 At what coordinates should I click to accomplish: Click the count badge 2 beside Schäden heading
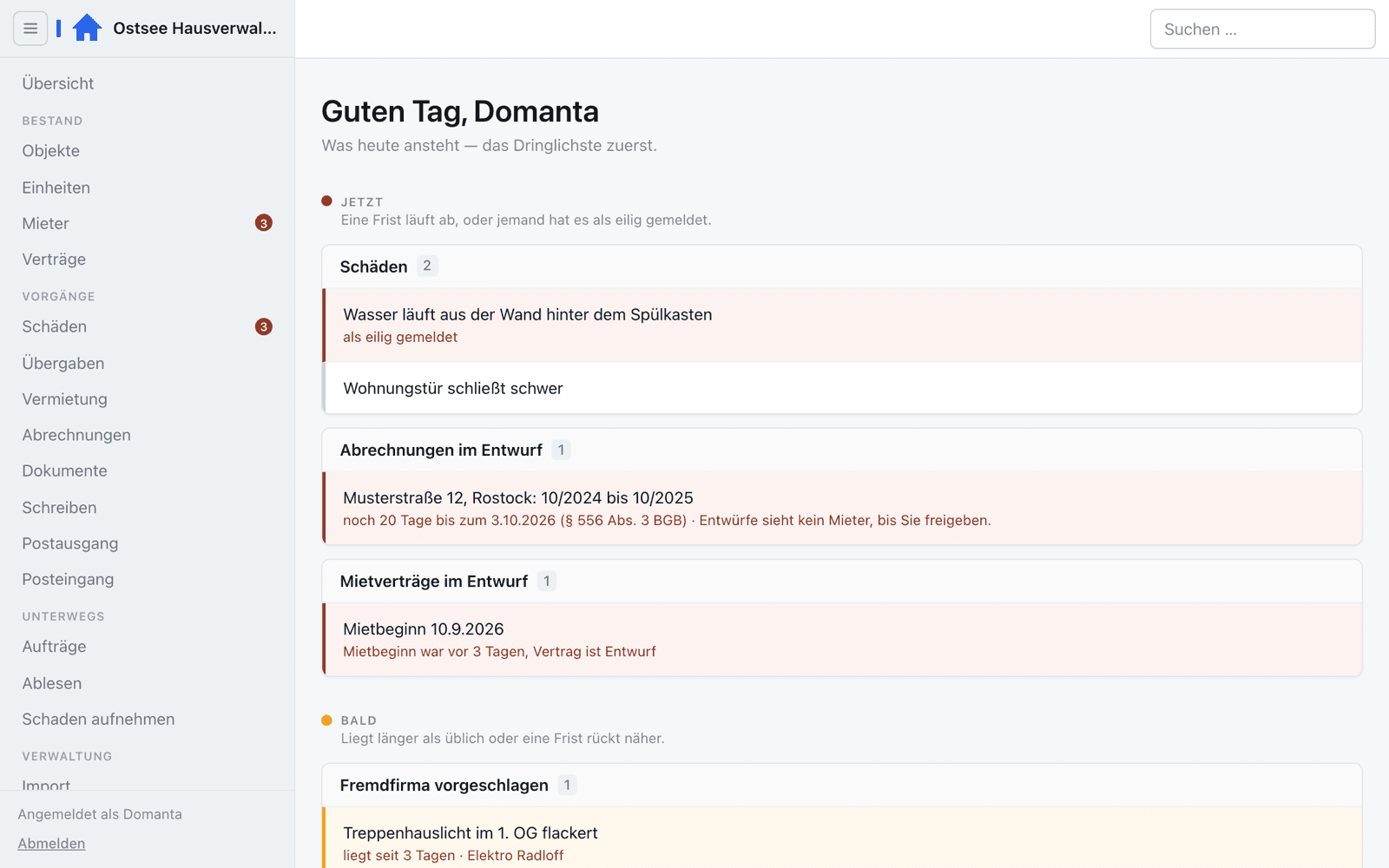click(427, 266)
